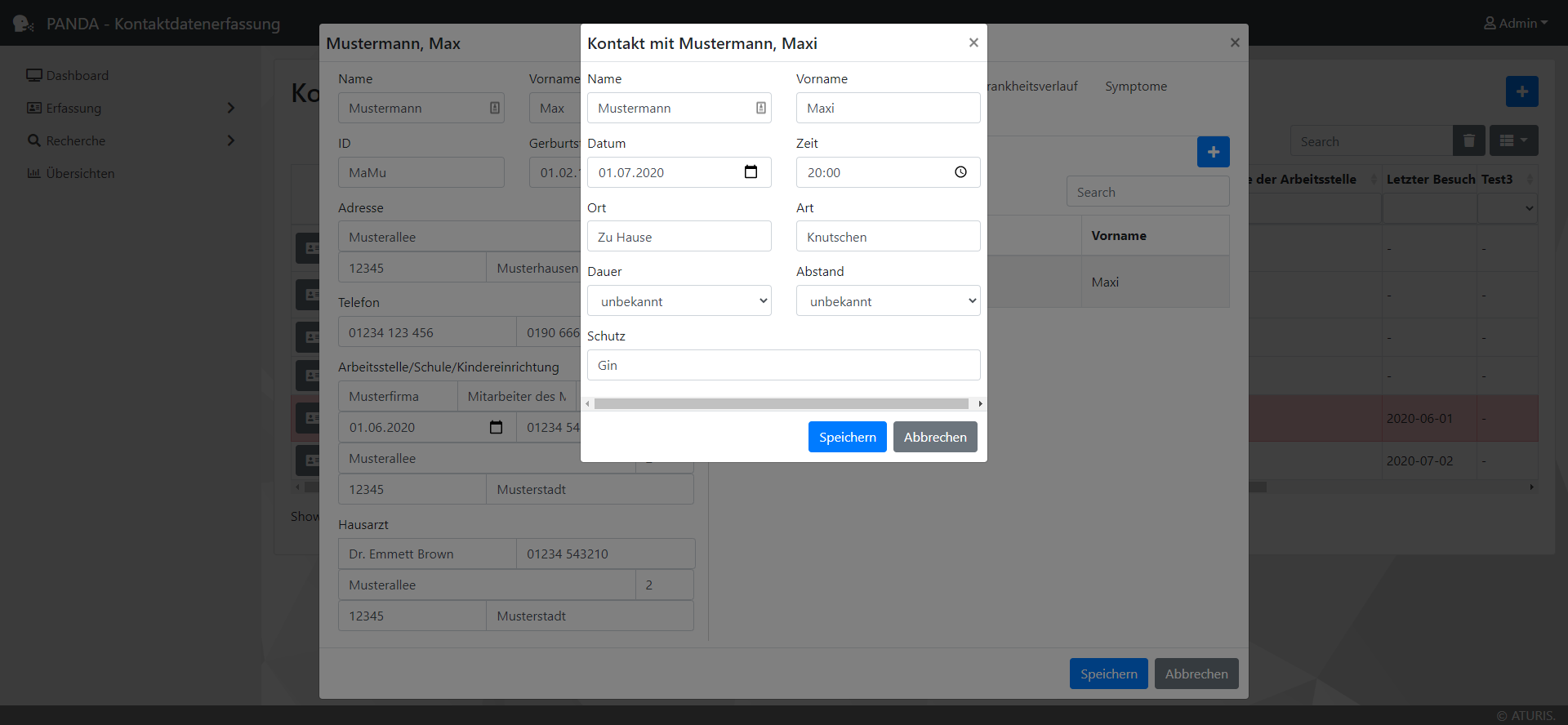Click contact icon in Kontakt dialog Name field
This screenshot has width=1568, height=725.
(761, 108)
